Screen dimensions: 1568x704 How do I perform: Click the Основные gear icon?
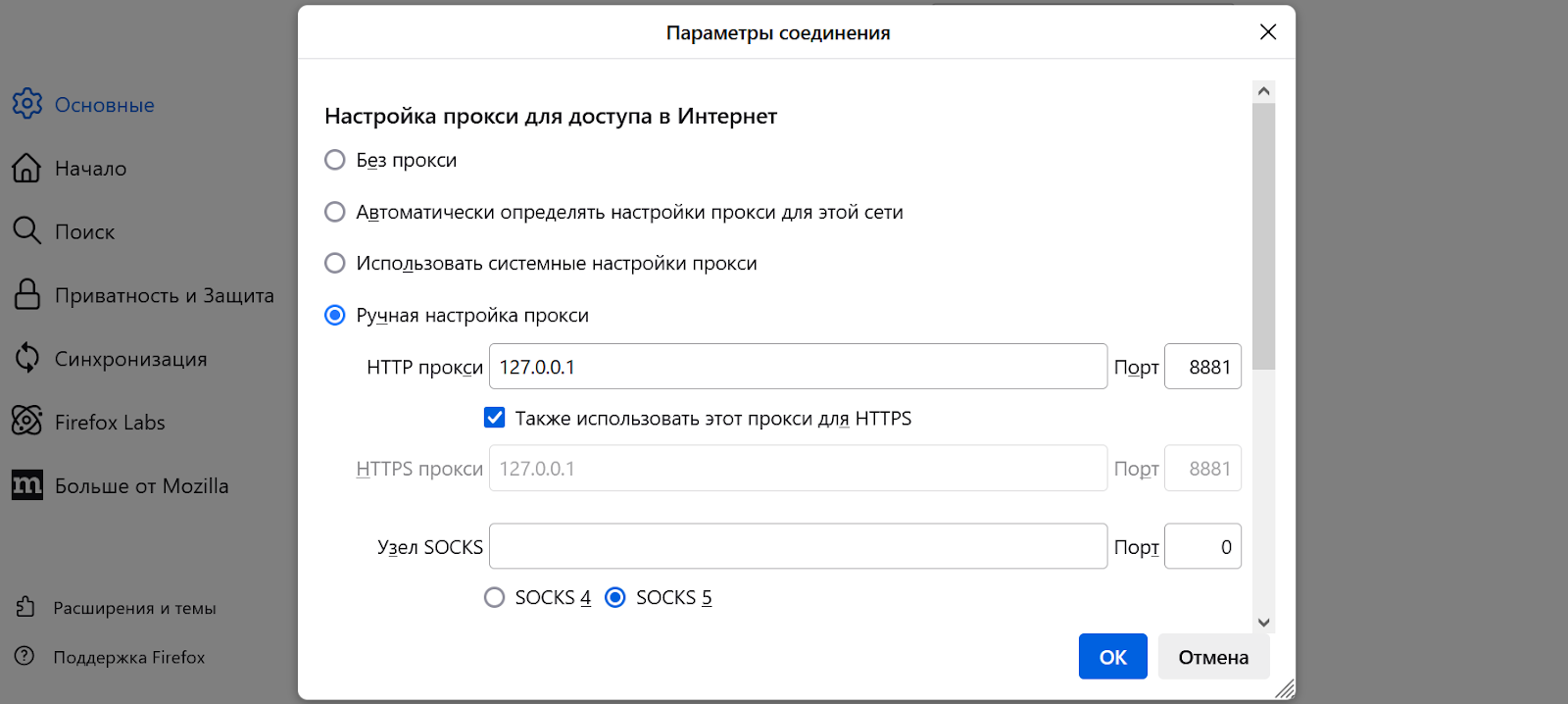(27, 104)
